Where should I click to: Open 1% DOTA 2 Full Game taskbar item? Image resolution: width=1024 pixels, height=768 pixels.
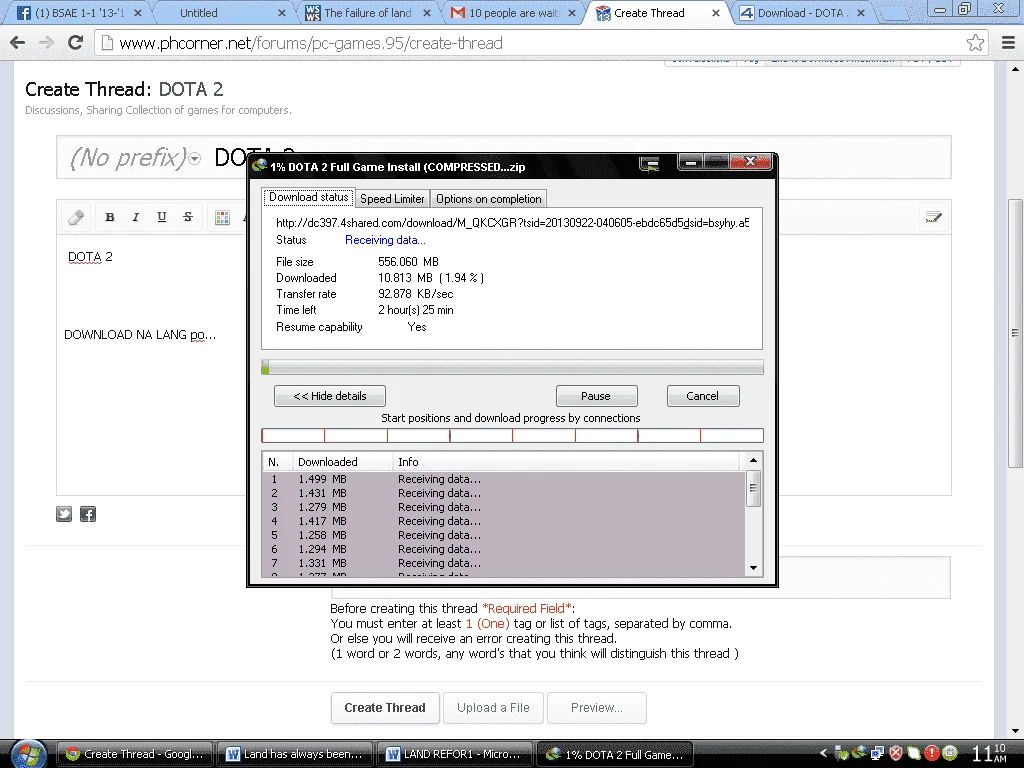click(x=614, y=754)
